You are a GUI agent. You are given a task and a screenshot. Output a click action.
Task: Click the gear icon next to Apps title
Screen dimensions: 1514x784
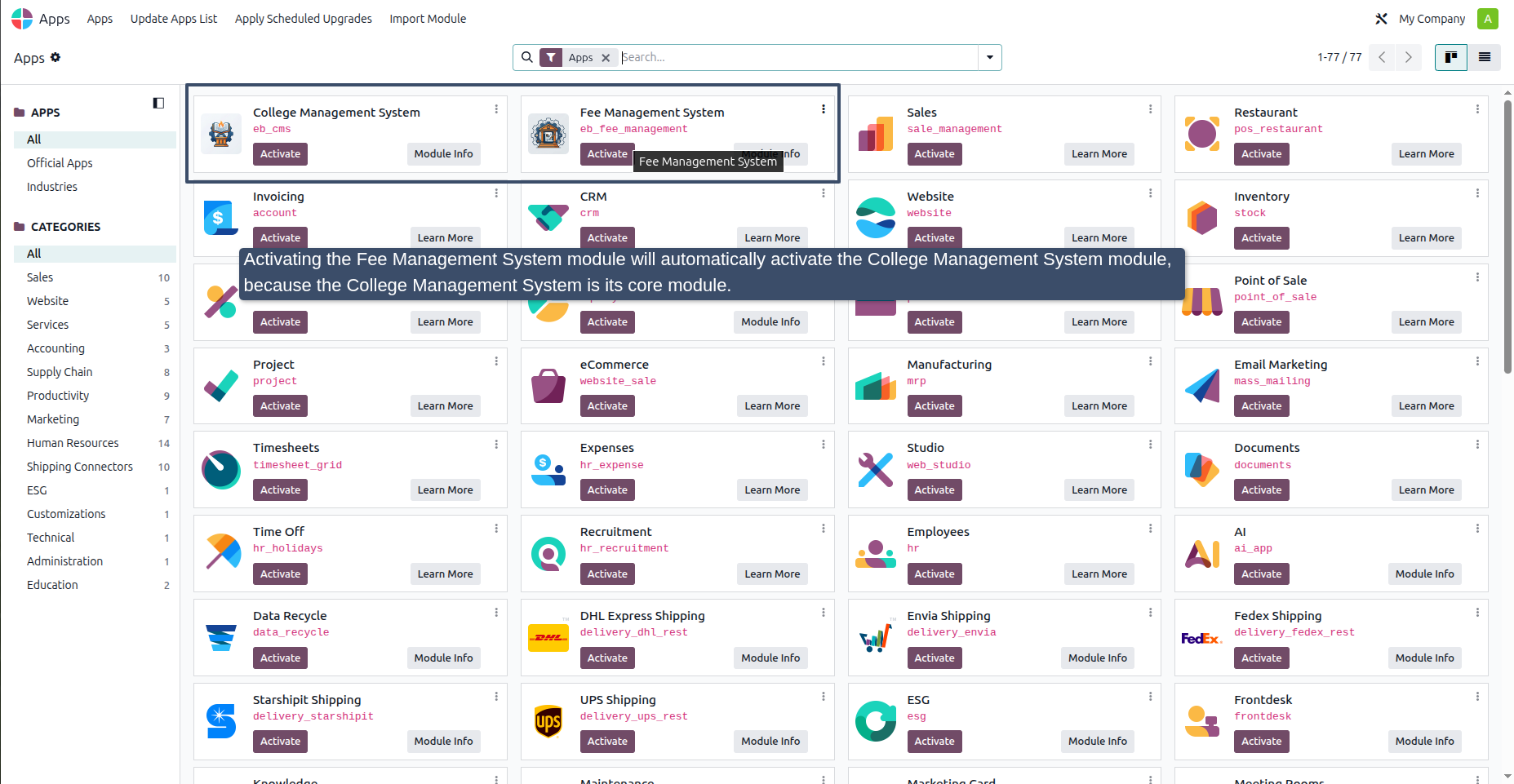point(55,57)
